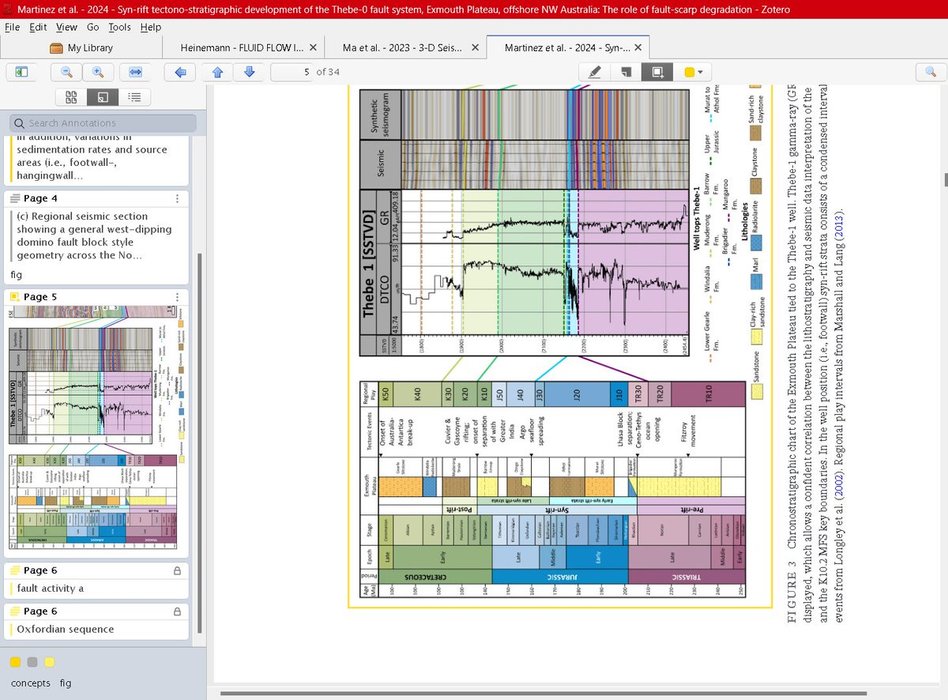Click lock icon on 'Oxfordian sequence' annotation

click(177, 612)
